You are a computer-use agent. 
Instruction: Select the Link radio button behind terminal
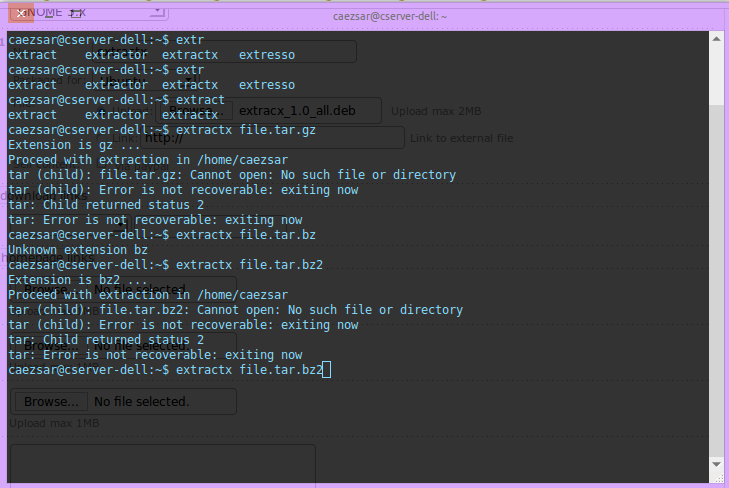(102, 138)
